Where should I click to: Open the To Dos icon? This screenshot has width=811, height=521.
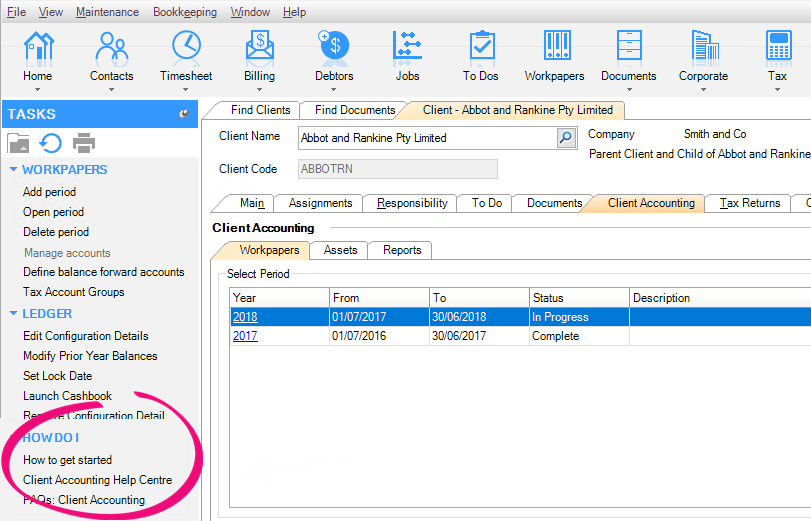coord(481,47)
